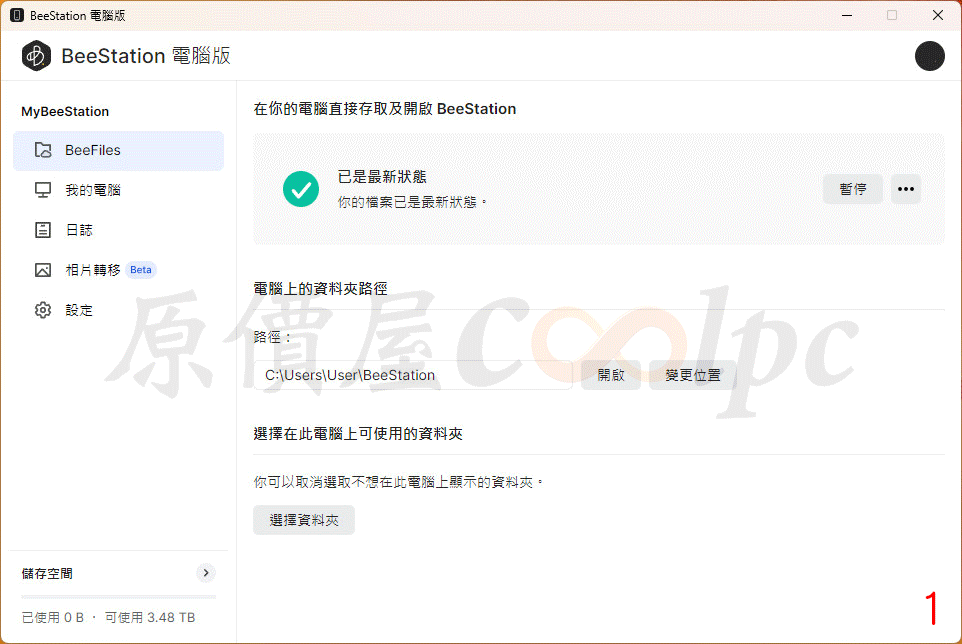This screenshot has height=644, width=962.
Task: Click the title bar app icon
Action: pyautogui.click(x=17, y=15)
